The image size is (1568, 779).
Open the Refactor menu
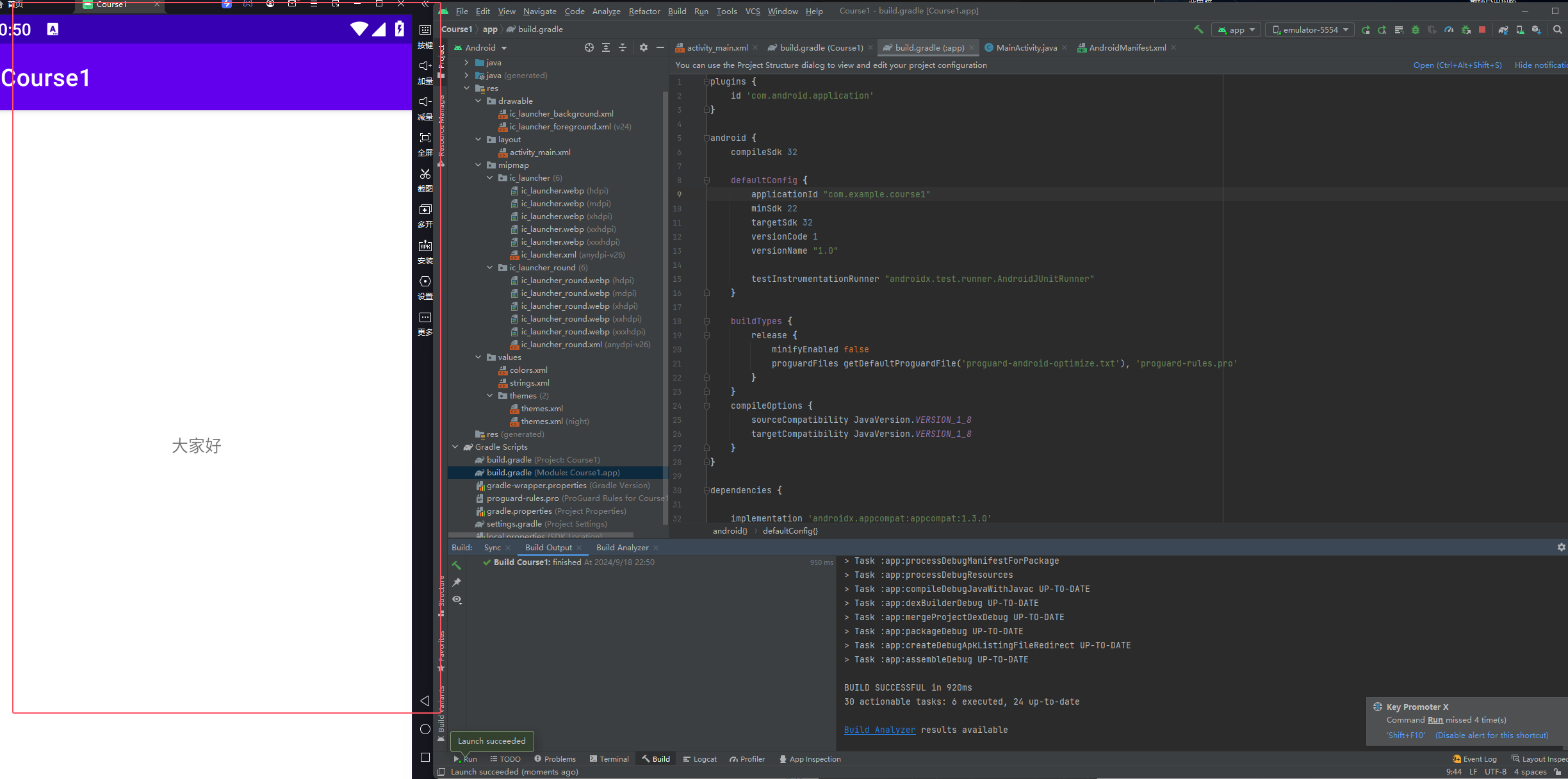click(644, 11)
